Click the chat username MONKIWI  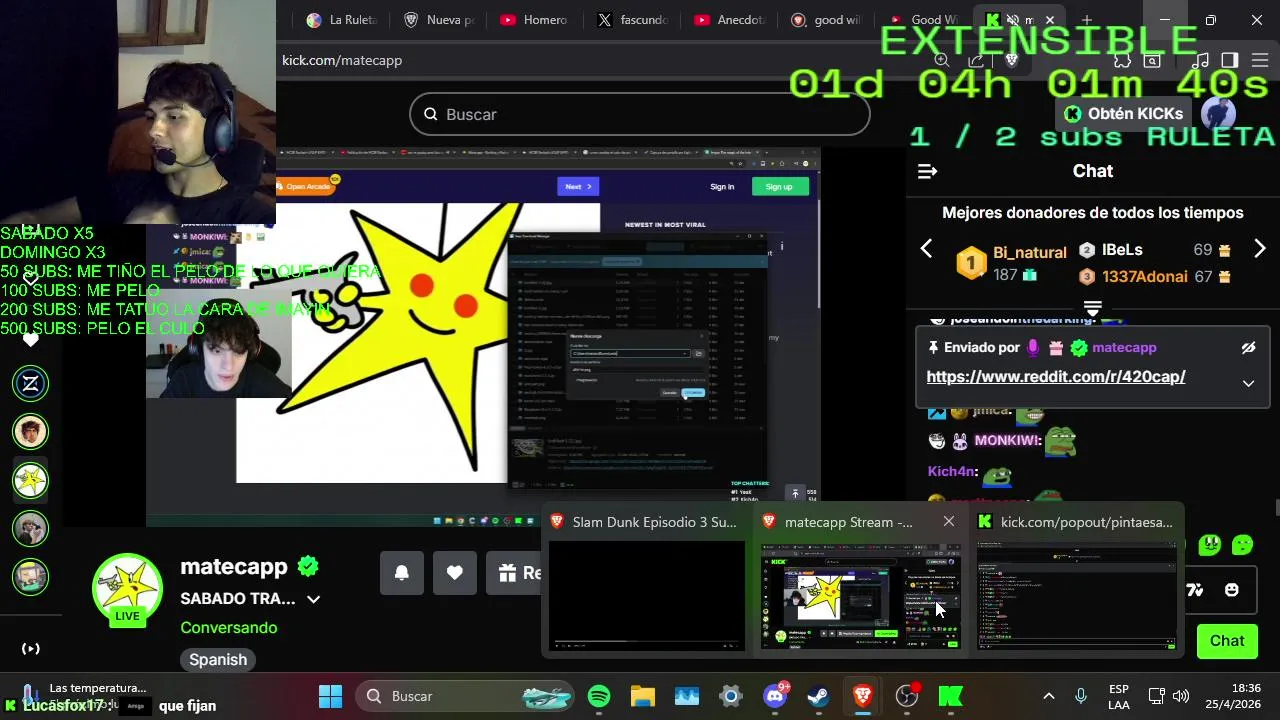coord(1007,440)
